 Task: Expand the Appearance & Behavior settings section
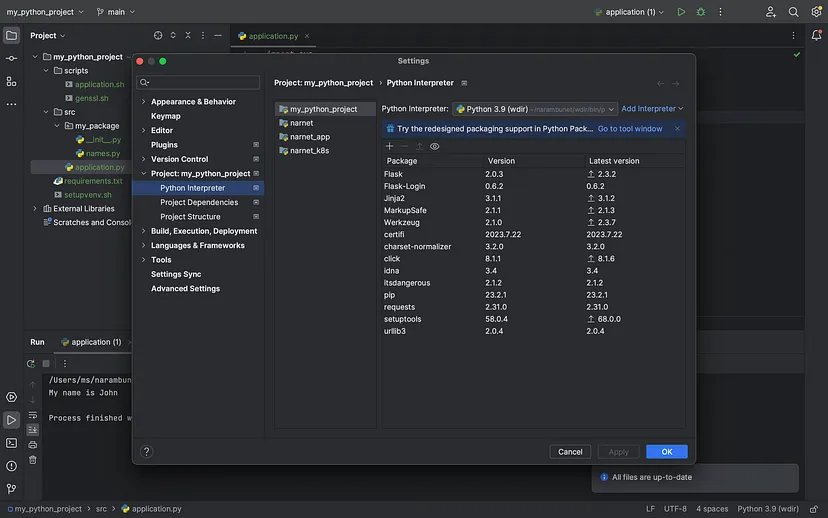click(x=143, y=101)
